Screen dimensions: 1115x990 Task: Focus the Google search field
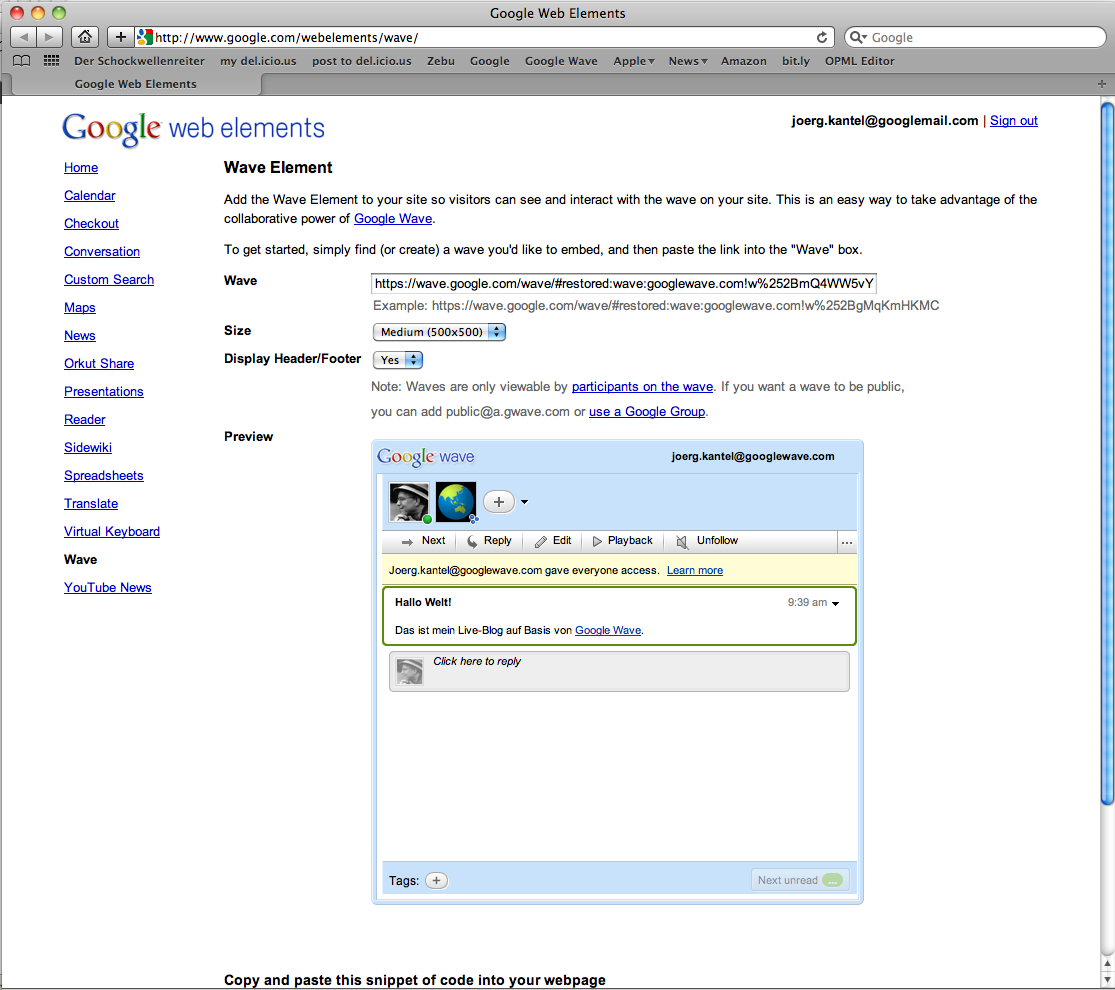point(975,38)
